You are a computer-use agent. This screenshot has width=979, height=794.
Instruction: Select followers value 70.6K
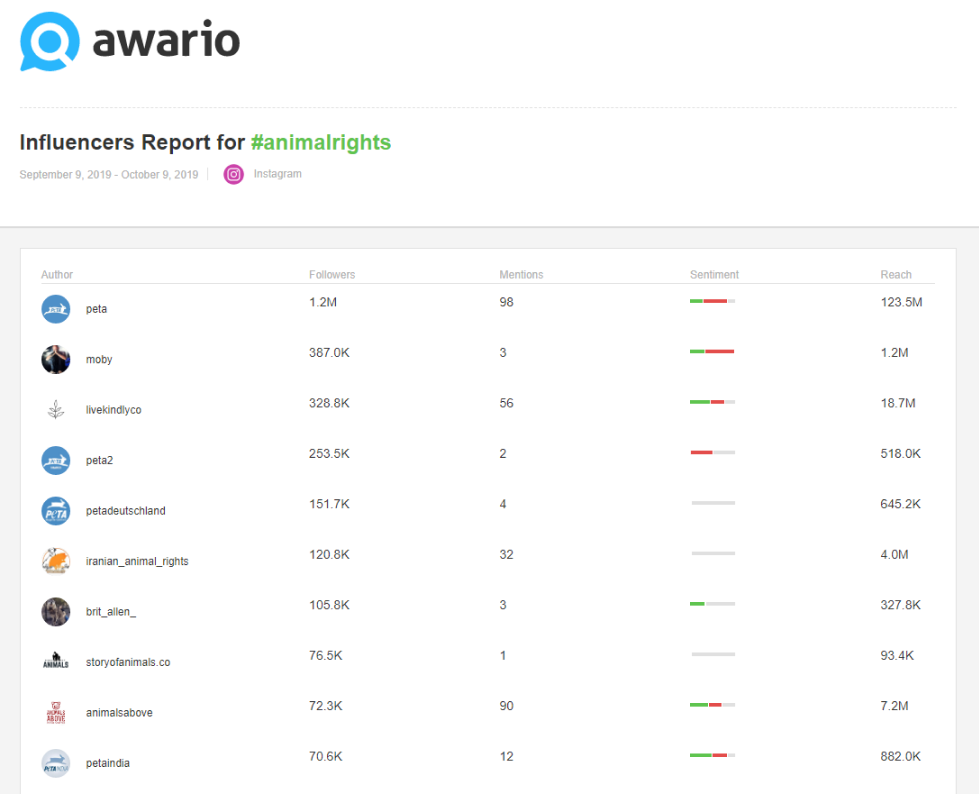pos(326,757)
